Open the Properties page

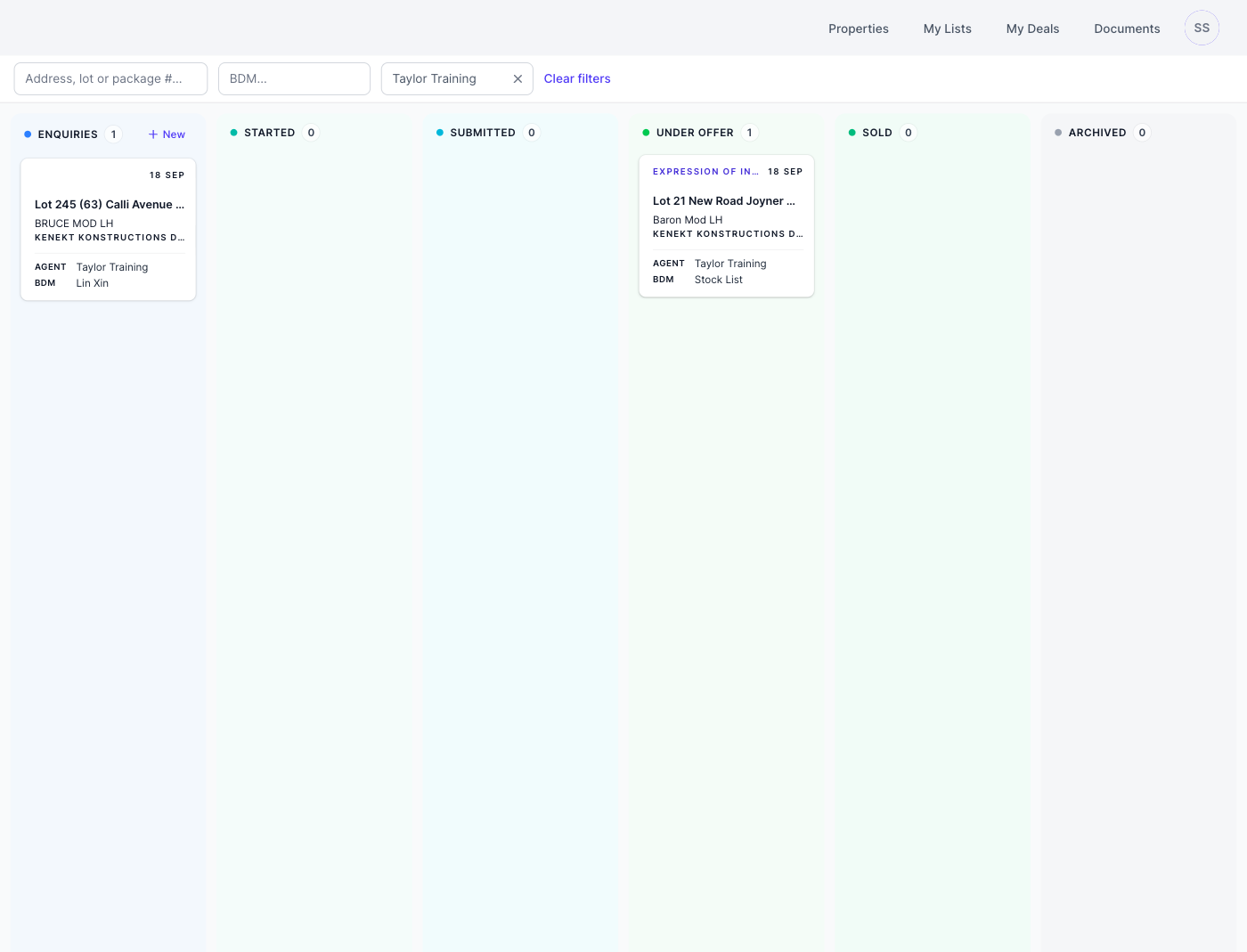[x=859, y=28]
